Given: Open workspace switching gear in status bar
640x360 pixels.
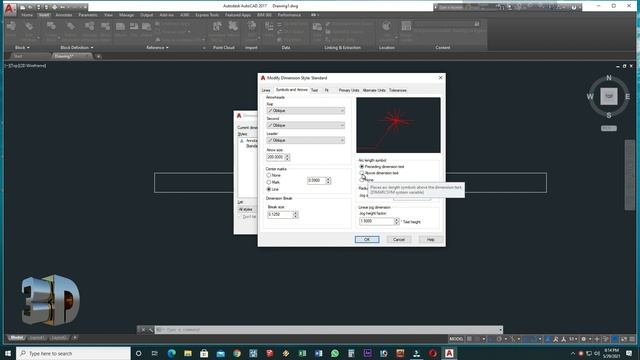Looking at the screenshot, I should pyautogui.click(x=584, y=339).
